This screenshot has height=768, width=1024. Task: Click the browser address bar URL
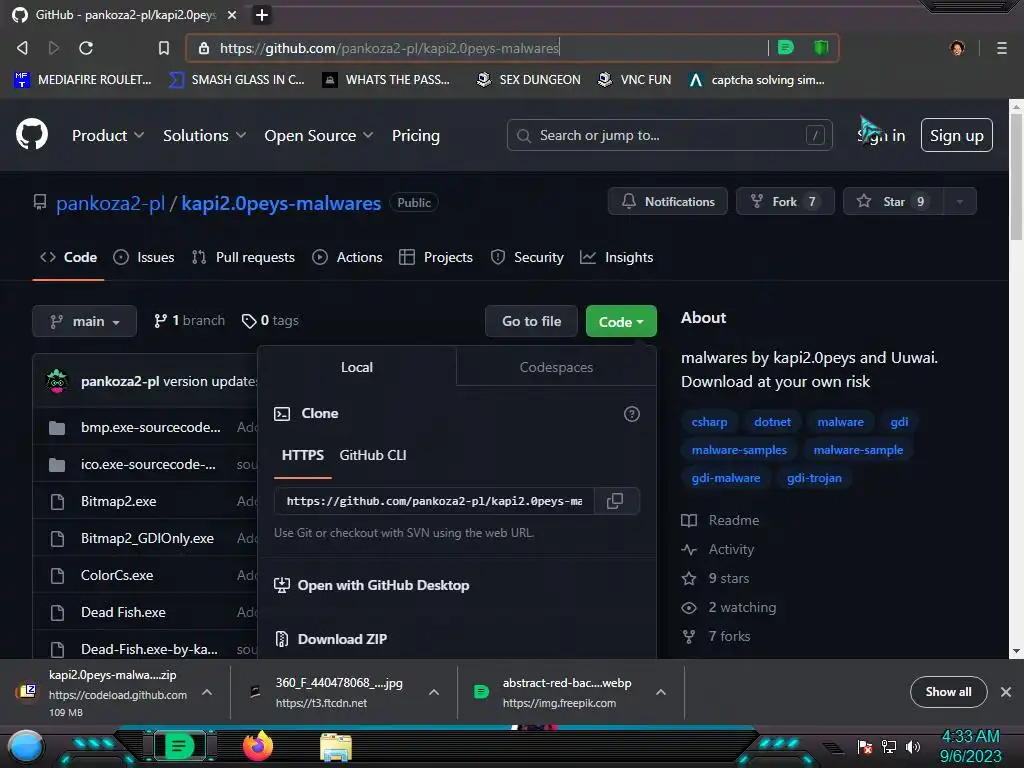pos(389,48)
